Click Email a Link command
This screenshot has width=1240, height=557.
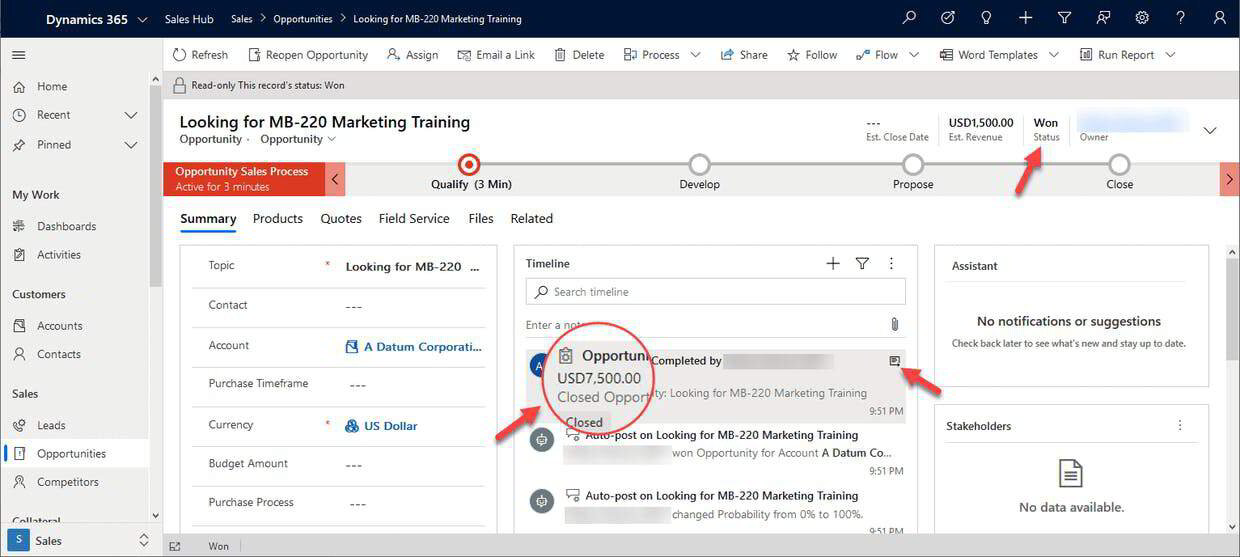coord(496,55)
